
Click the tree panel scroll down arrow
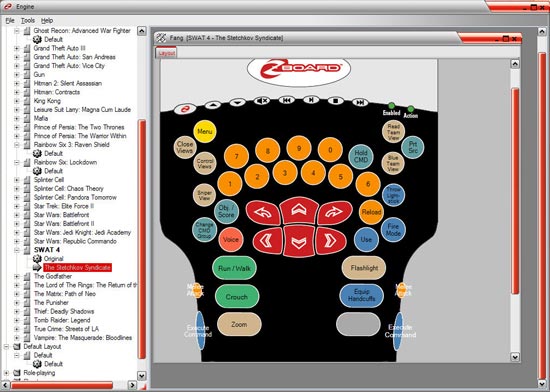pos(141,376)
